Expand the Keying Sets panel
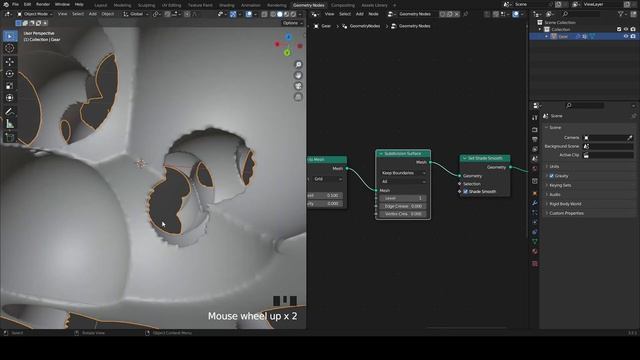This screenshot has height=360, width=640. (x=560, y=185)
